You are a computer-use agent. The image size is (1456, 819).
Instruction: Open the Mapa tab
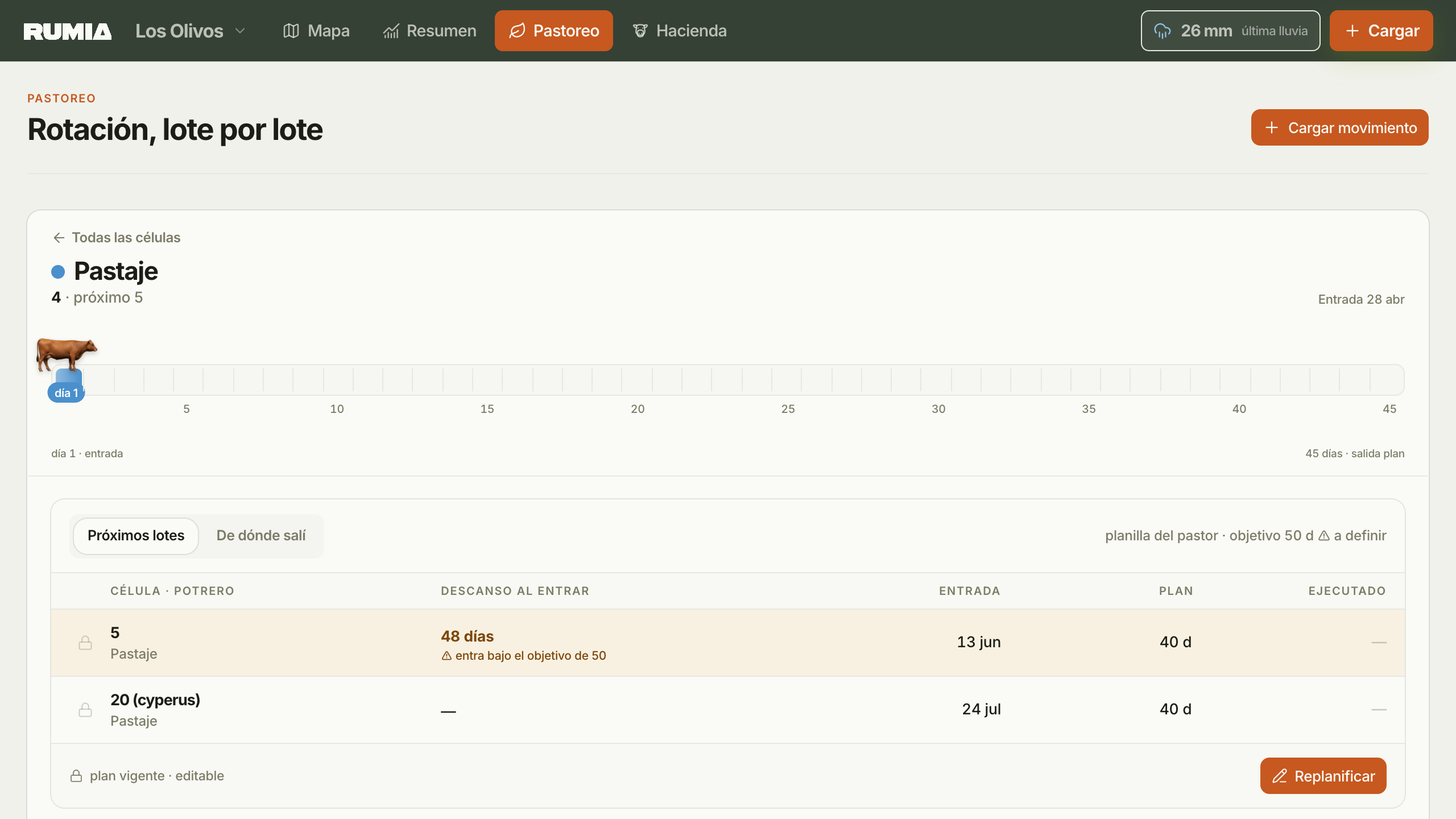[x=316, y=31]
